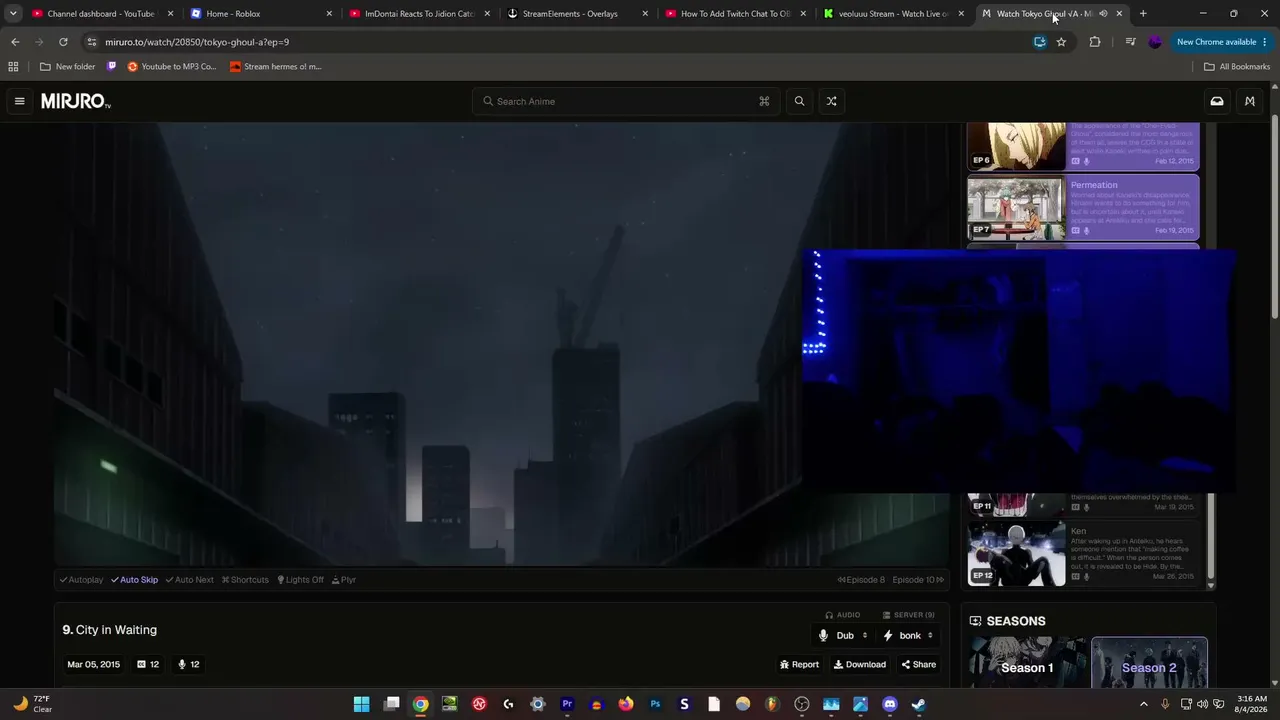The image size is (1280, 720).
Task: Open Steam from the taskbar
Action: click(919, 704)
